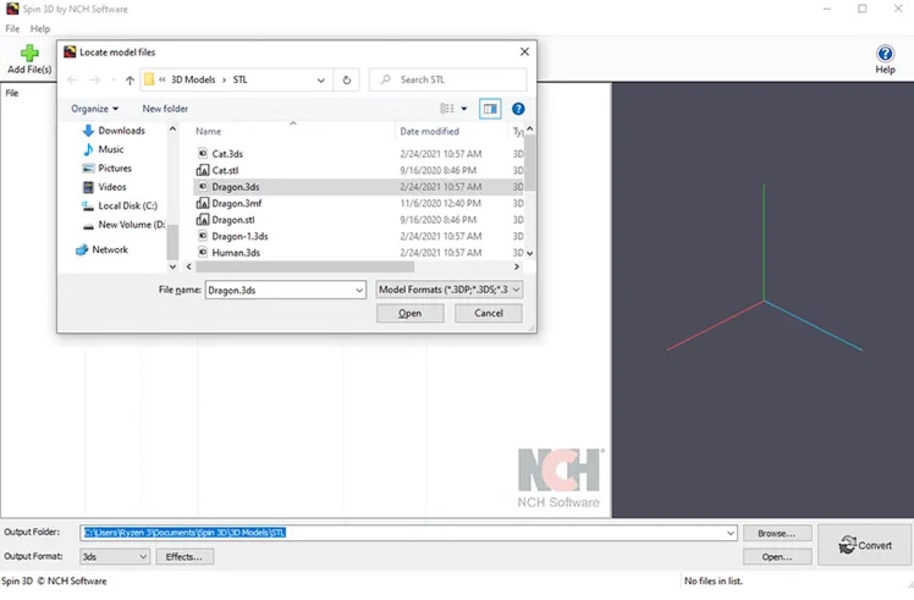Click the 3D Models breadcrumb in address bar

[193, 80]
